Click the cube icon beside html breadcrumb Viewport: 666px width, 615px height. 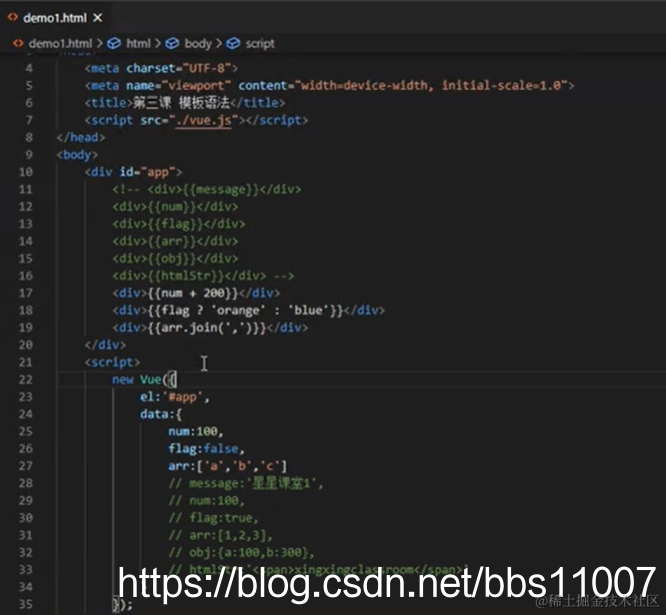pyautogui.click(x=114, y=43)
